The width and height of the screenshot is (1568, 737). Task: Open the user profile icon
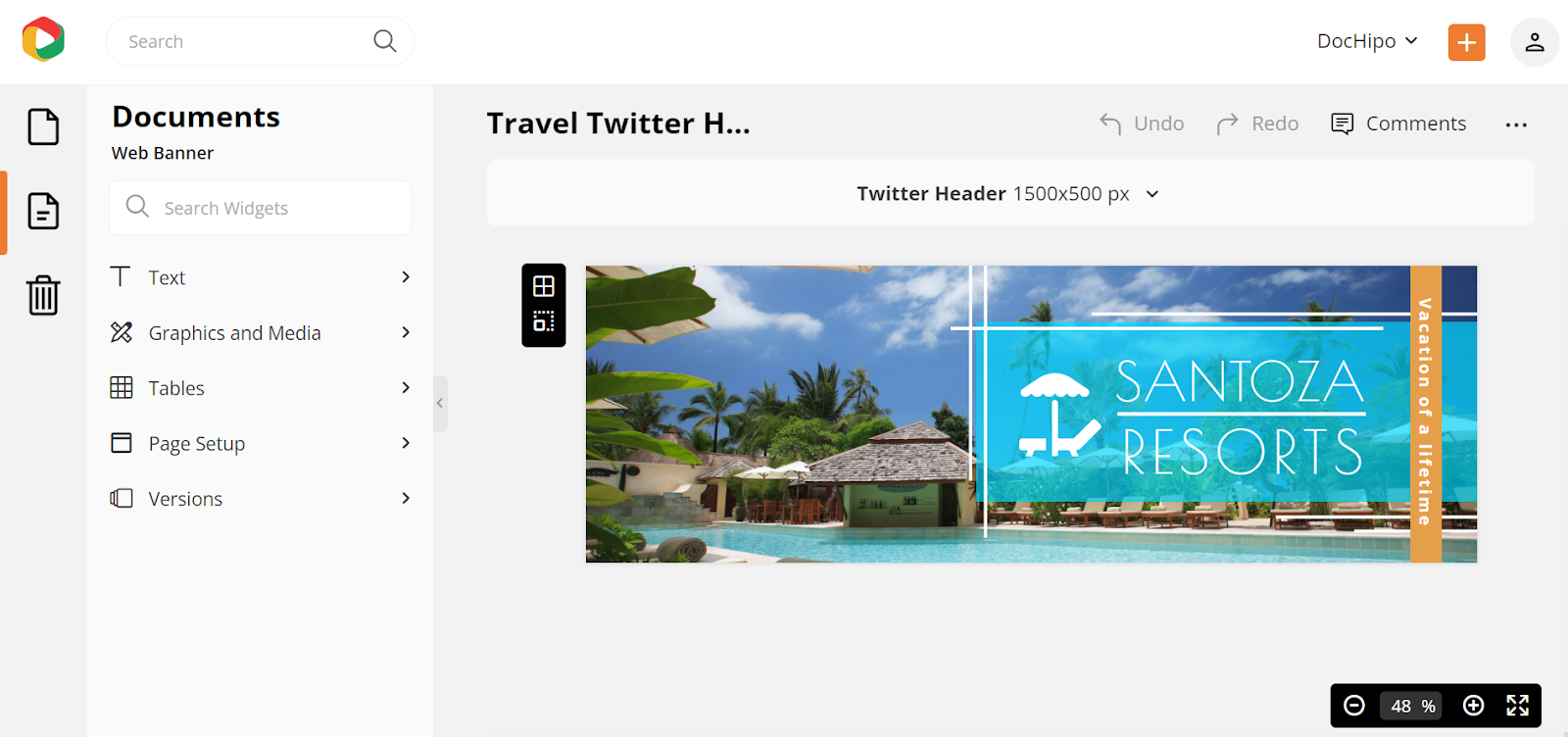pyautogui.click(x=1535, y=42)
